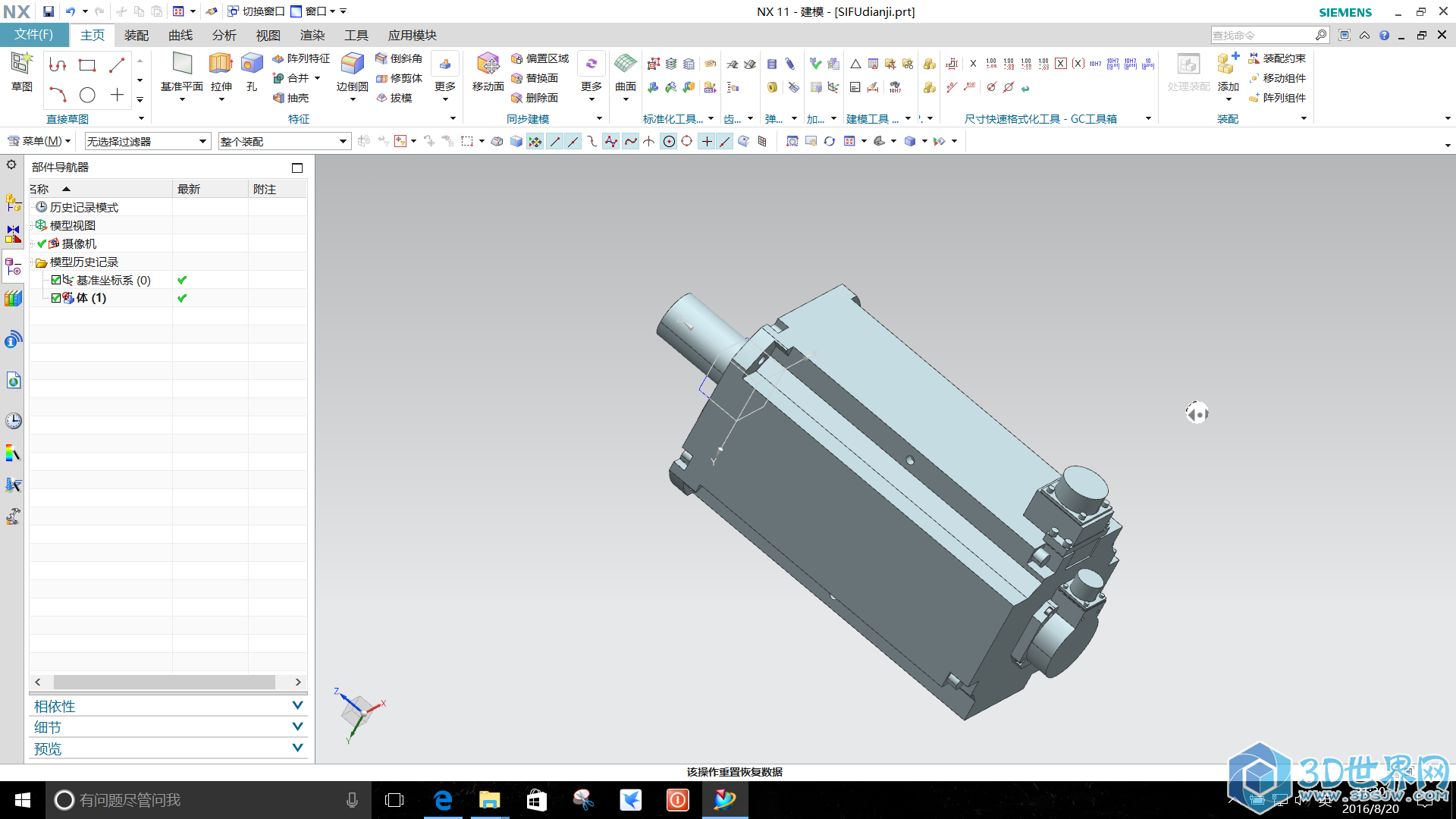Open the Assembly Navigator sidebar tab

coord(13,202)
